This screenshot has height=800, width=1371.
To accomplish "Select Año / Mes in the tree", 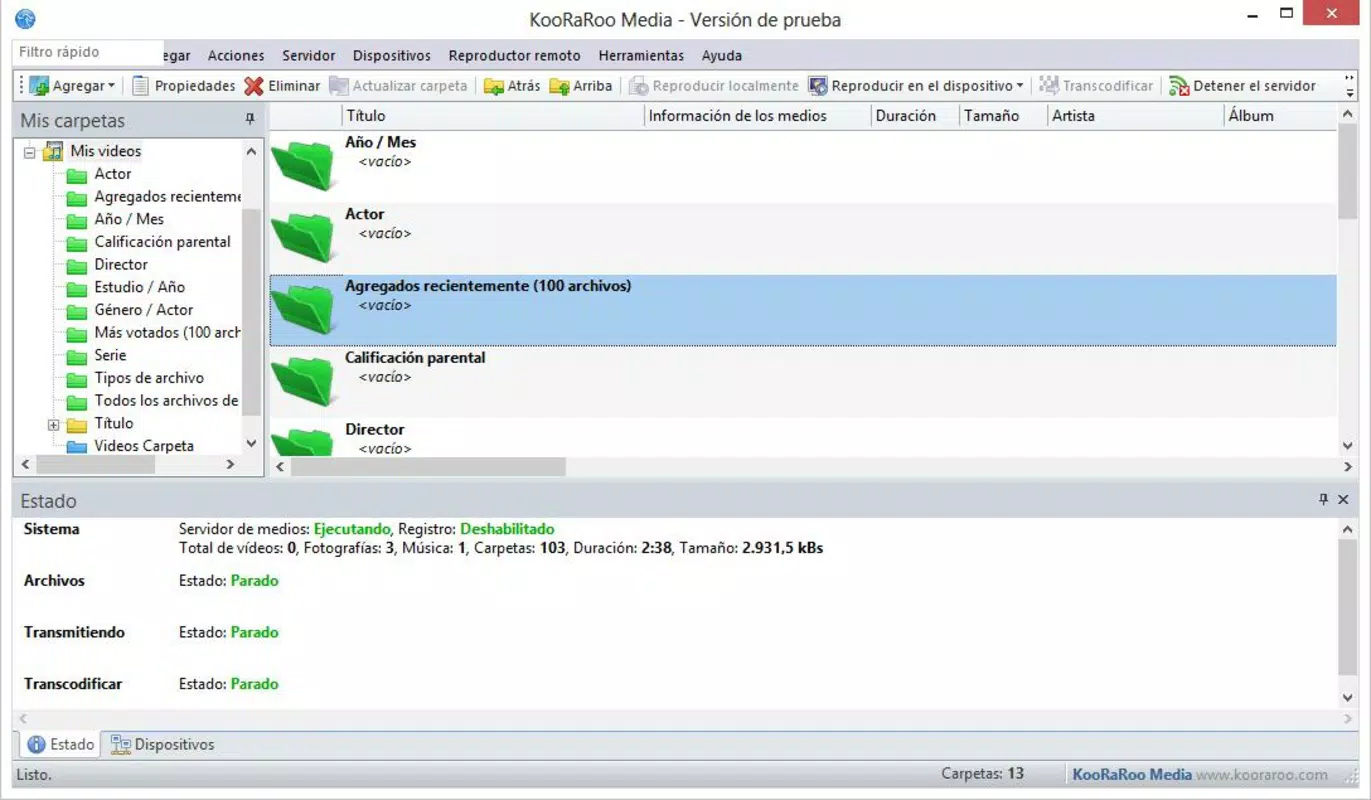I will point(129,219).
